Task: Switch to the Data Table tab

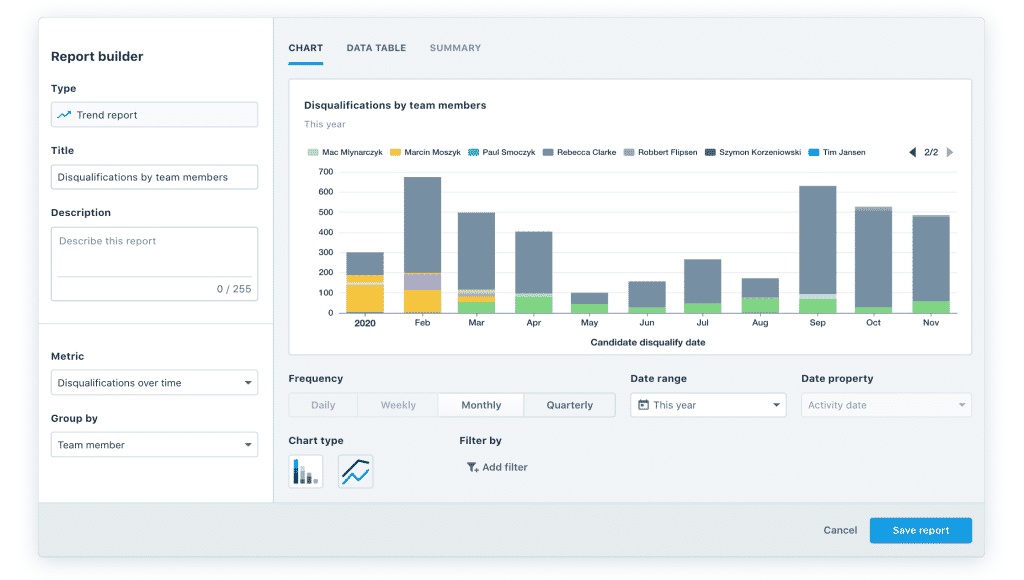Action: 376,47
